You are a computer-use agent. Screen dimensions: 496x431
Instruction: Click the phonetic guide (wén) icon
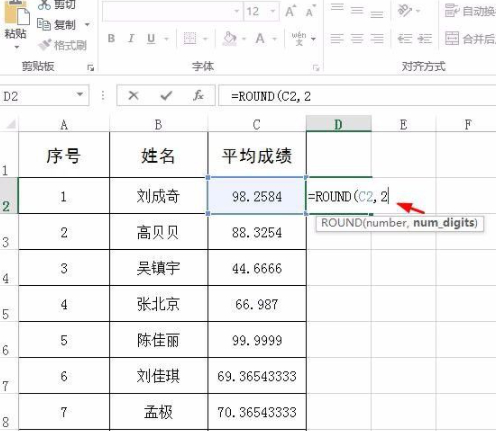click(x=299, y=39)
